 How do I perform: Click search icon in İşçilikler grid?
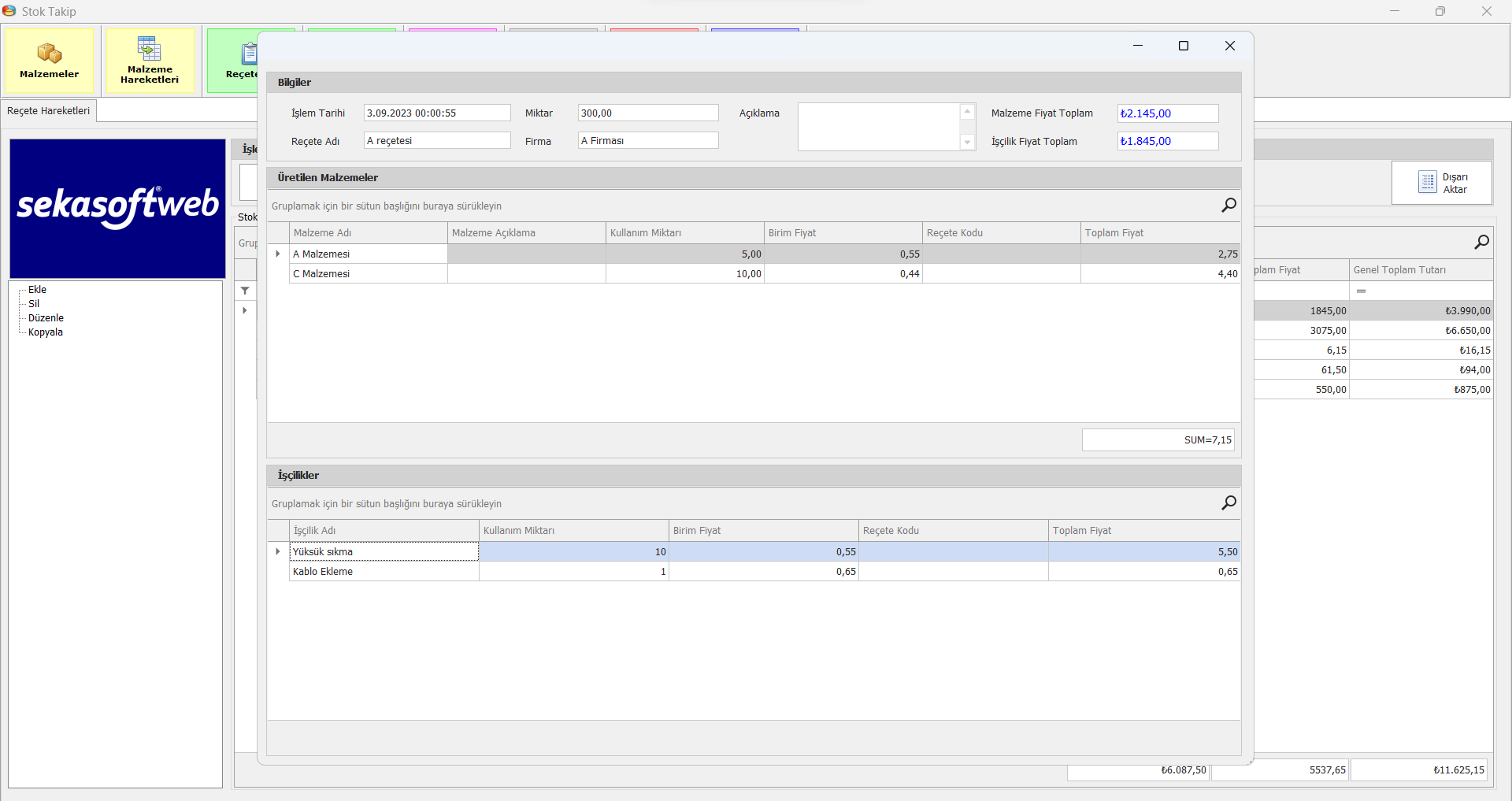1228,503
